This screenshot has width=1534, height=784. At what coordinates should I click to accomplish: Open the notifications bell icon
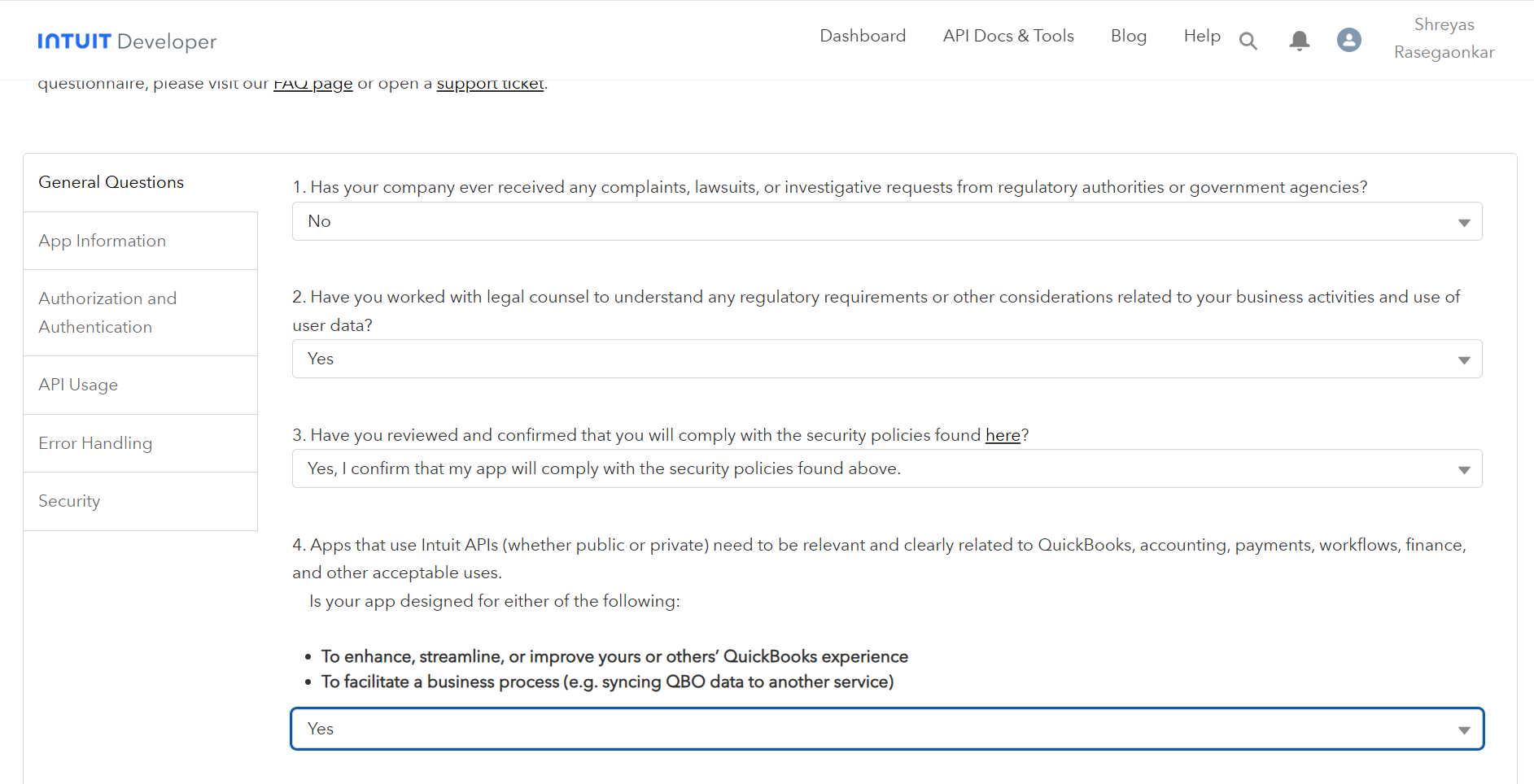1299,41
